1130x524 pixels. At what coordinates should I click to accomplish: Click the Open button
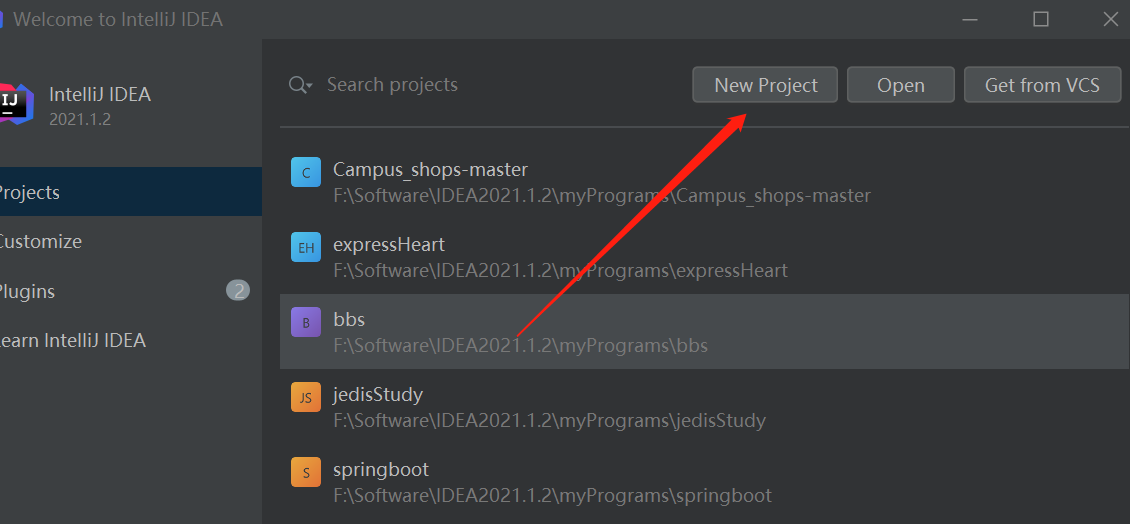901,85
